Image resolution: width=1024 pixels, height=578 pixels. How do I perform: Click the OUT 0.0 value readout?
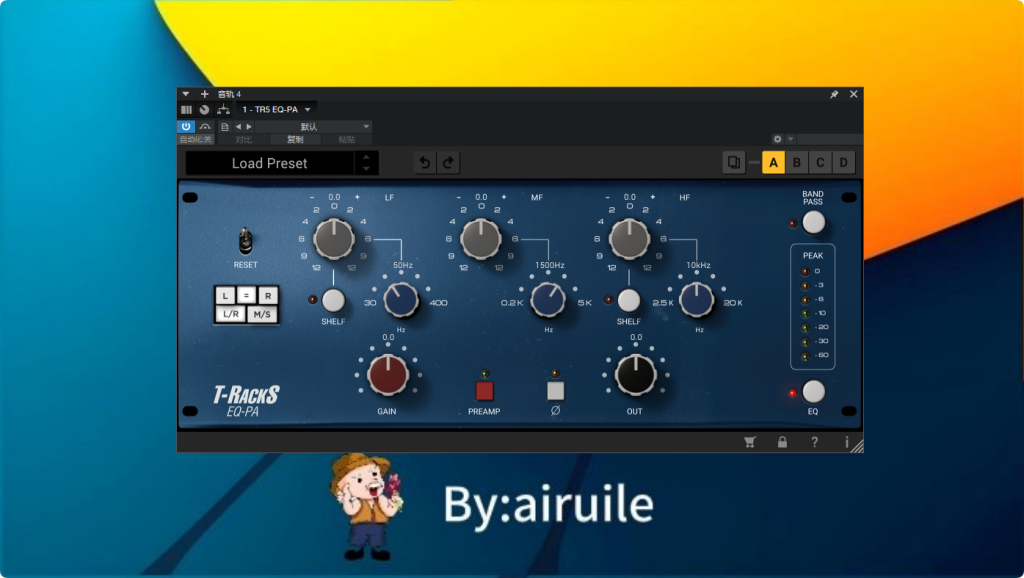coord(636,337)
